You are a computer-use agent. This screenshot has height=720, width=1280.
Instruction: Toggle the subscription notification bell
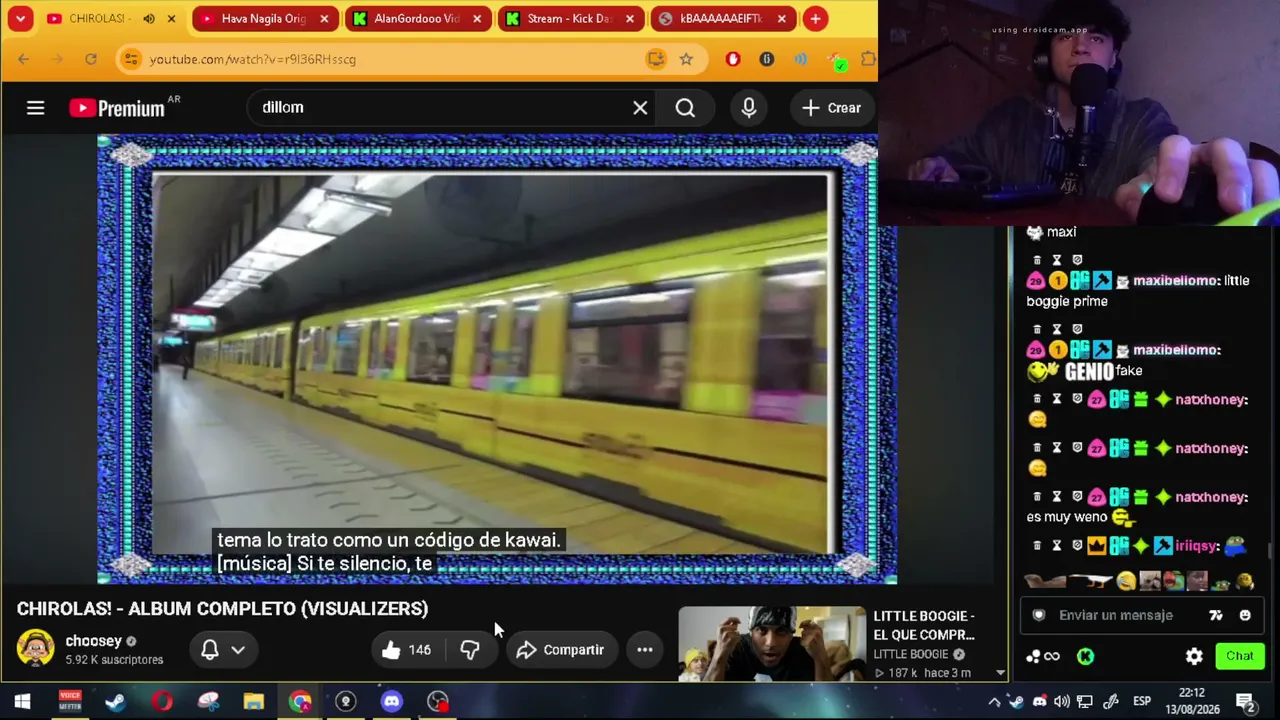click(x=210, y=650)
